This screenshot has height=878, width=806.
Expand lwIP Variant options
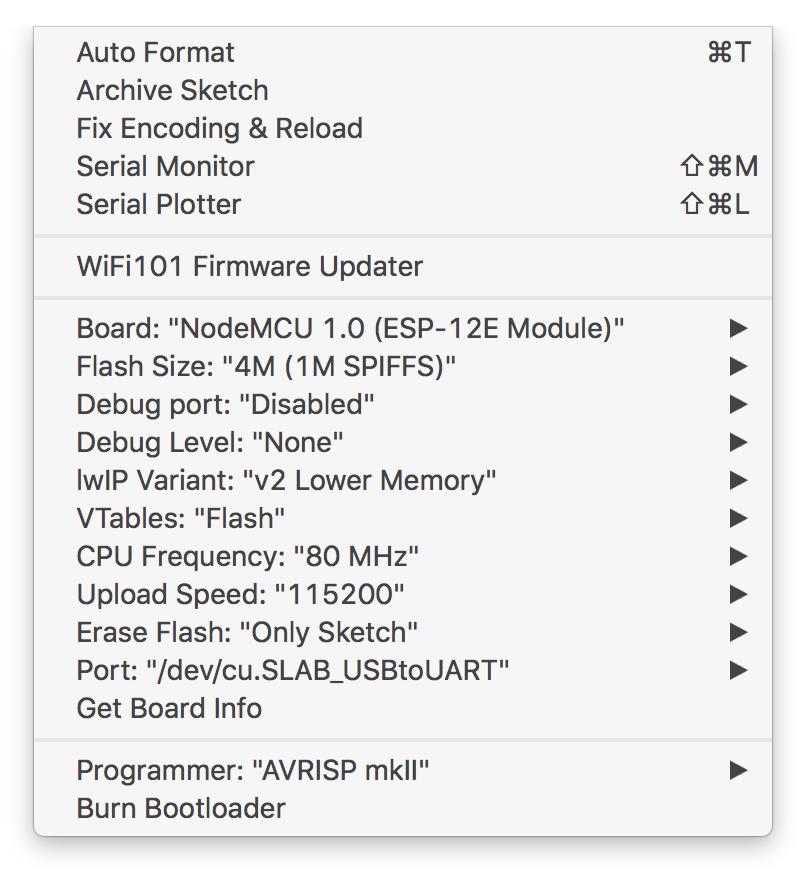286,480
